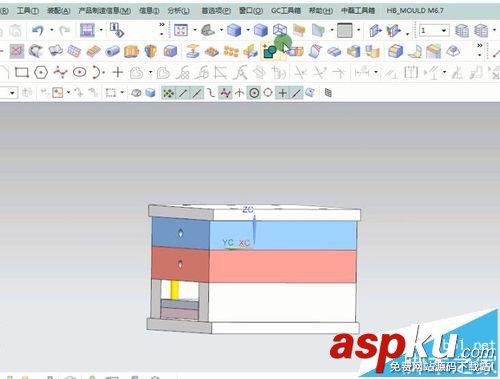500x379 pixels.
Task: Expand the offset curve dropdown arrow
Action: click(x=151, y=72)
